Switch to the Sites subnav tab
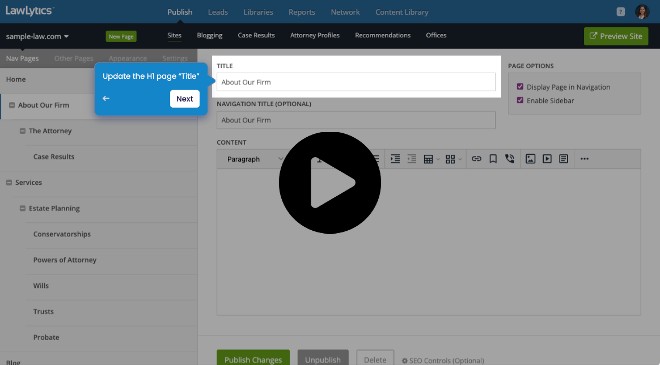 tap(174, 35)
